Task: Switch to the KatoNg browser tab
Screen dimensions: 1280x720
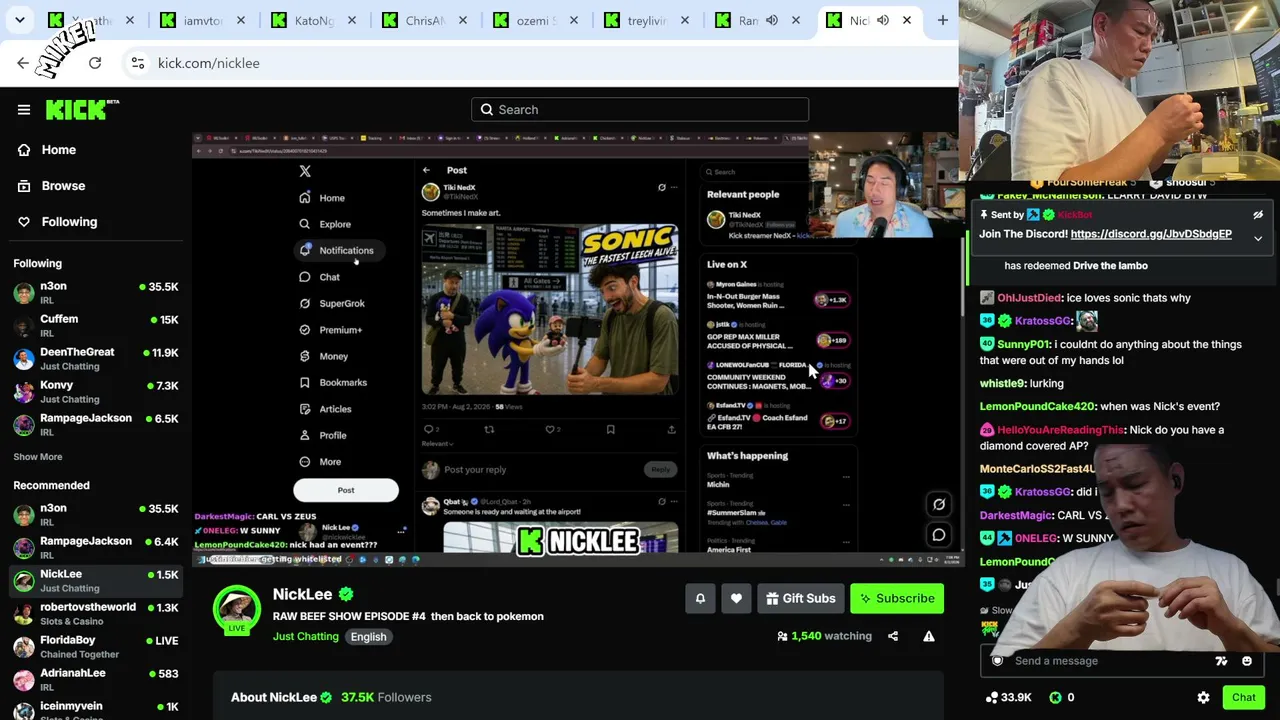Action: (314, 20)
